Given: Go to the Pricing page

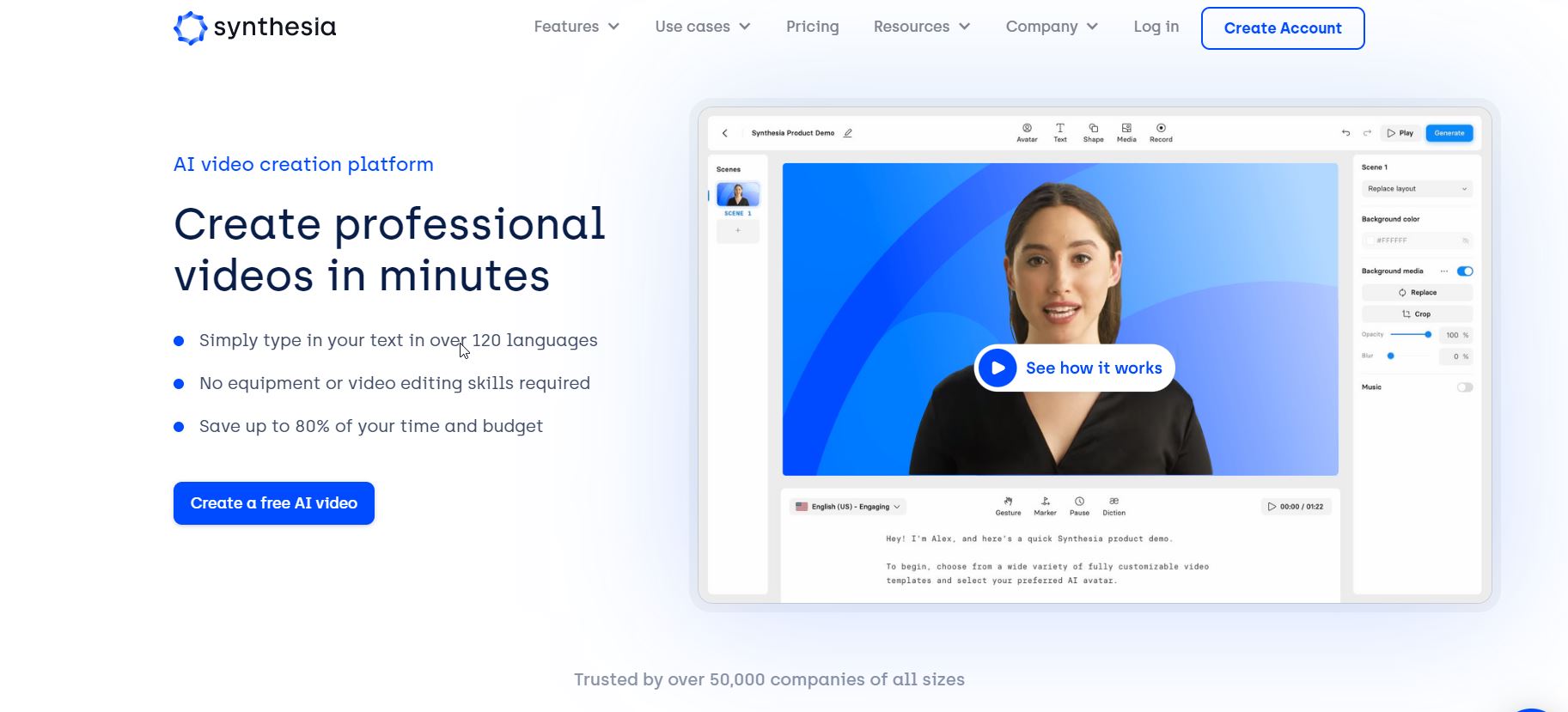Looking at the screenshot, I should (812, 27).
